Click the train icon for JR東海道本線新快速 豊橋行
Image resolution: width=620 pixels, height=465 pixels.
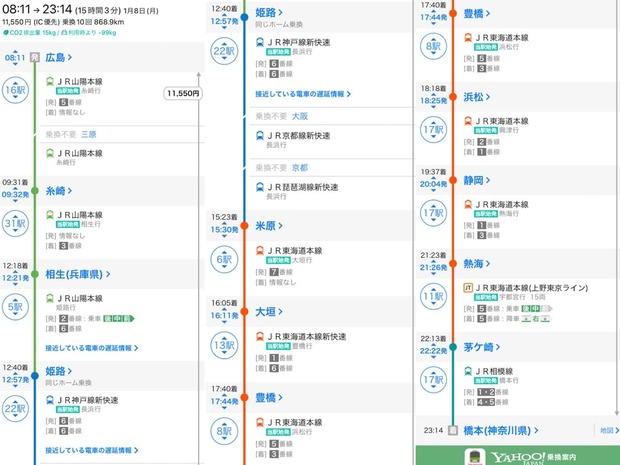click(260, 336)
